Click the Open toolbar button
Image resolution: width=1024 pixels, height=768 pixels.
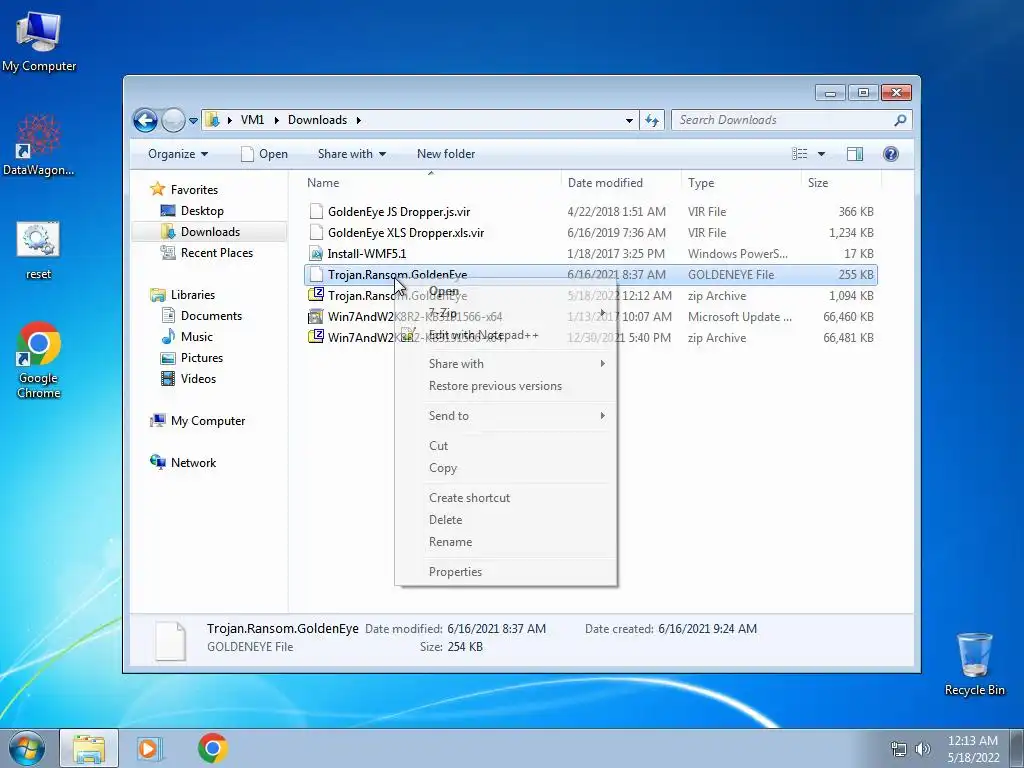pos(264,153)
